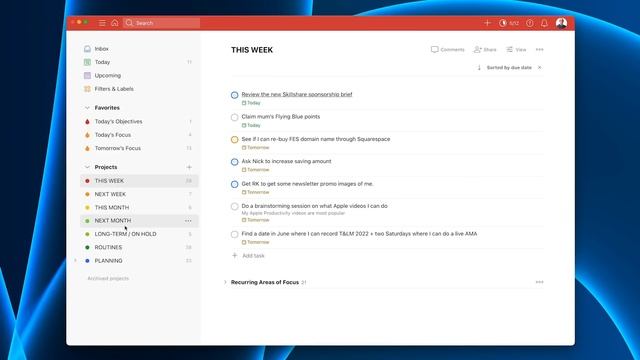This screenshot has height=360, width=640.
Task: Open the View options
Action: coord(516,49)
